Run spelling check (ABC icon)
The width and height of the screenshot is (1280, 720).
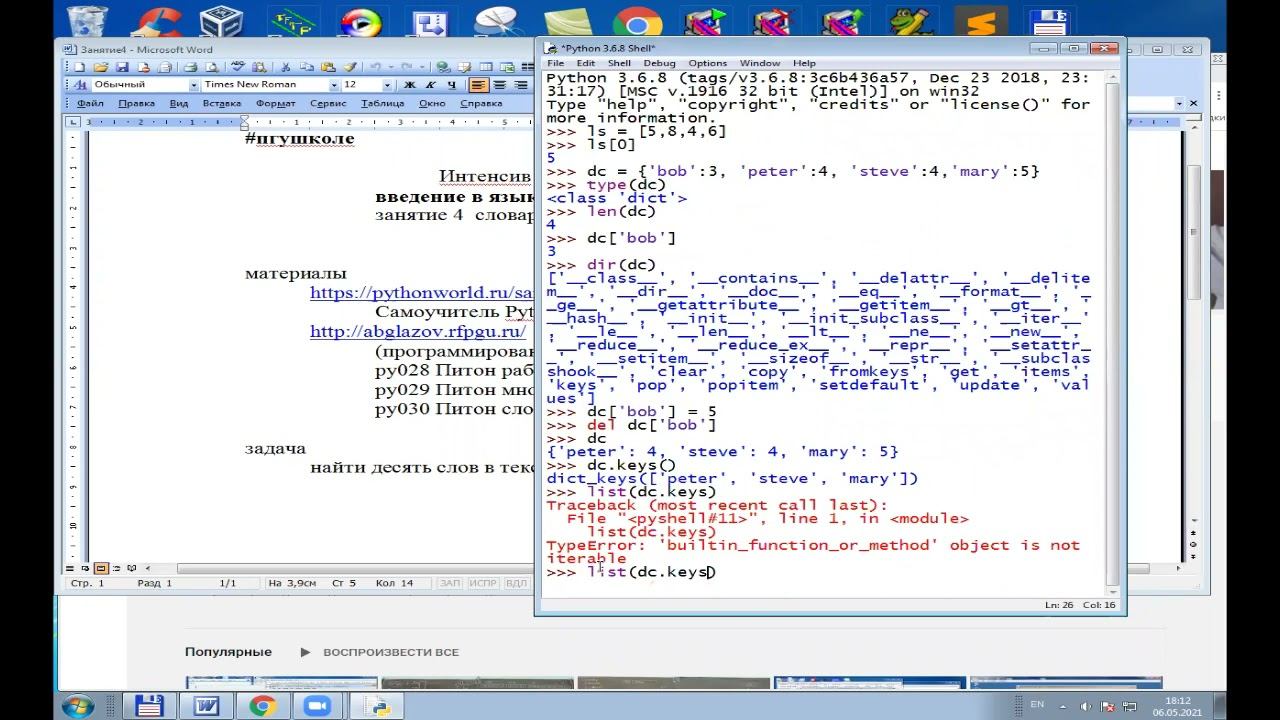click(x=236, y=67)
